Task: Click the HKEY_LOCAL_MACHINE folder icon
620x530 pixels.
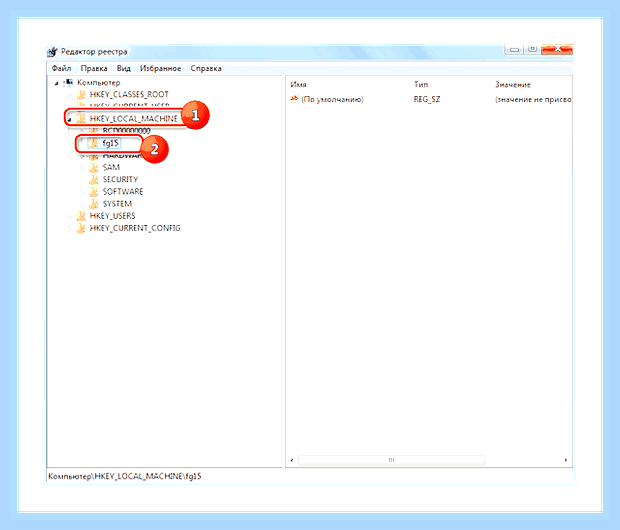Action: click(x=81, y=118)
